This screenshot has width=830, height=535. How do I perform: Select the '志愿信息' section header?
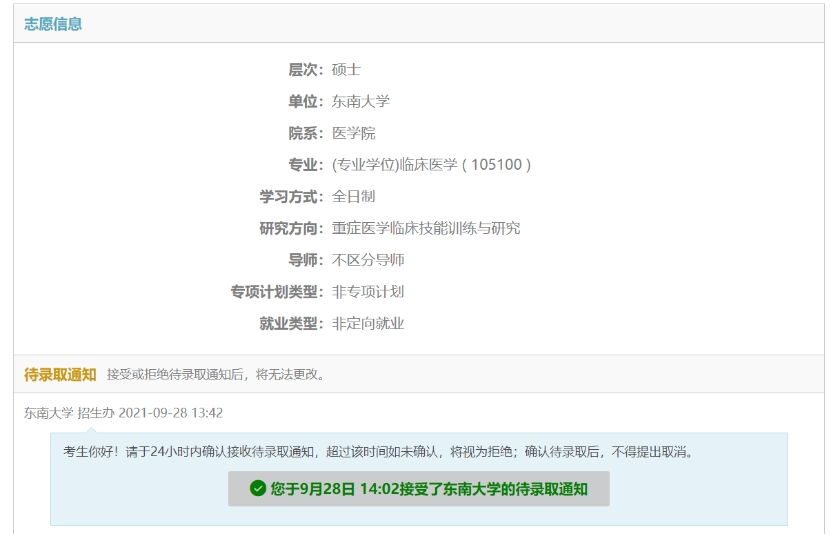53,24
